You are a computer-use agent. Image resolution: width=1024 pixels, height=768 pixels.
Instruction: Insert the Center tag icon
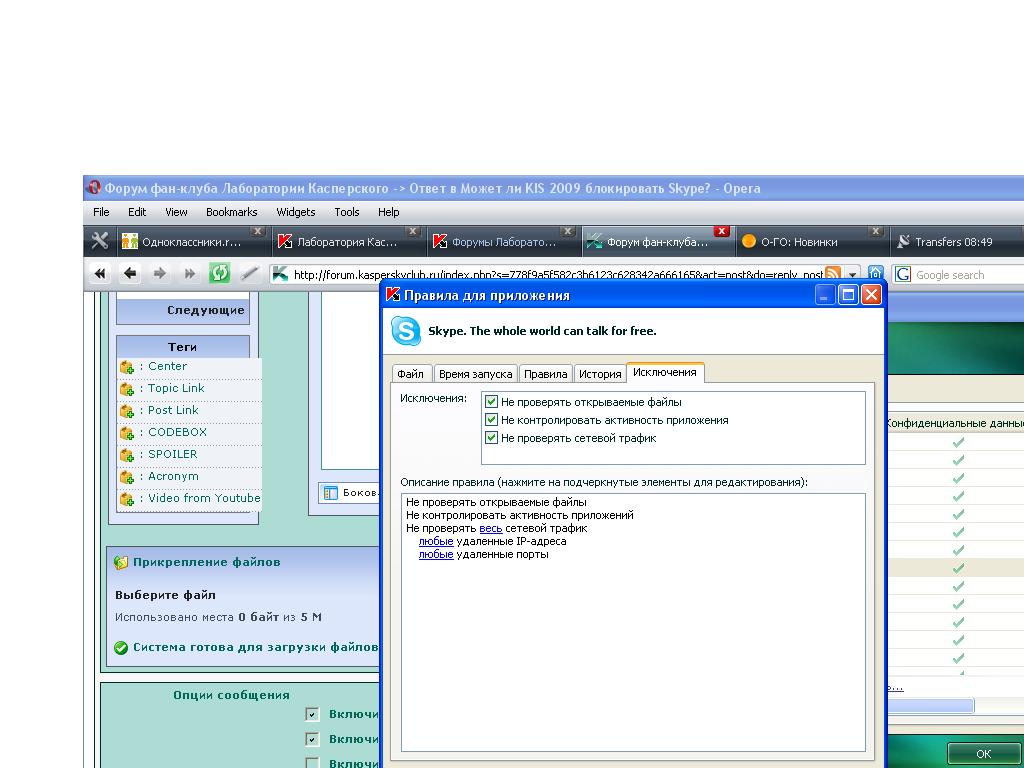pos(127,367)
